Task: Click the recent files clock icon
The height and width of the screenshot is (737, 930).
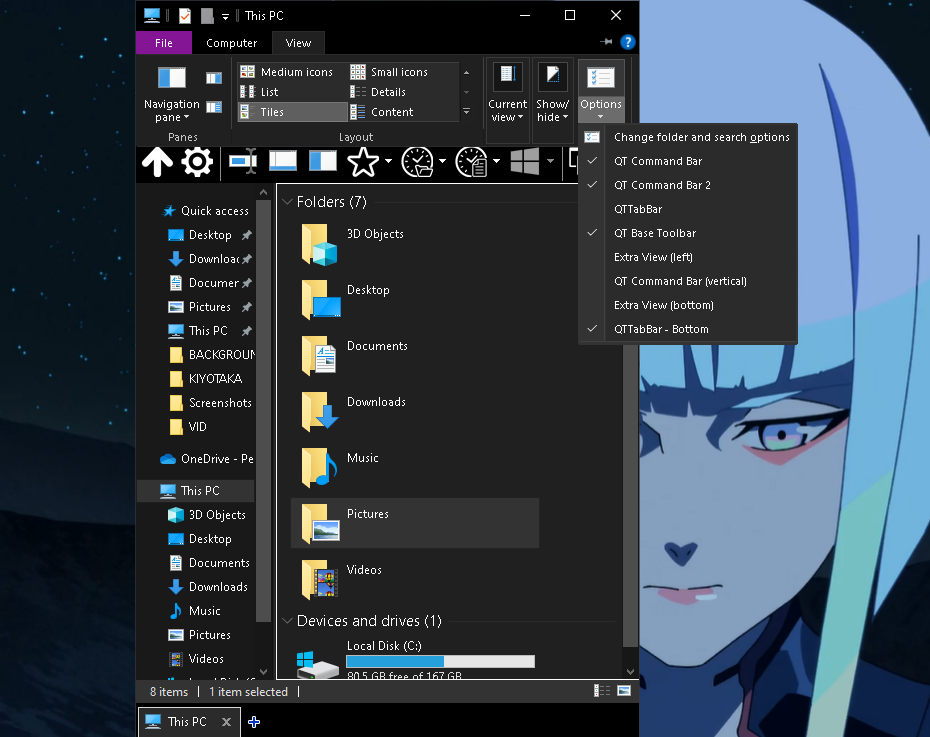Action: point(471,162)
